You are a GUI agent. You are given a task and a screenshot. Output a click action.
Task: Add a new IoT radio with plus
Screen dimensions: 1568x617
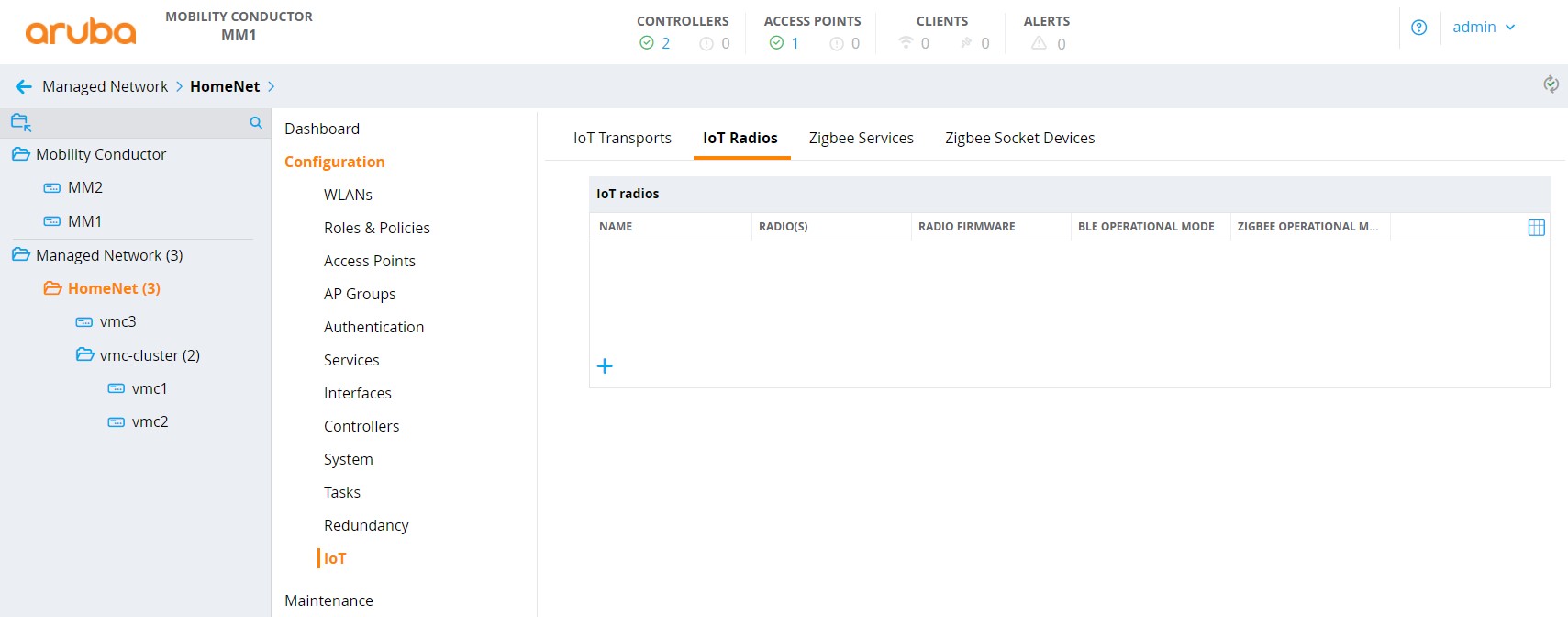(x=605, y=366)
